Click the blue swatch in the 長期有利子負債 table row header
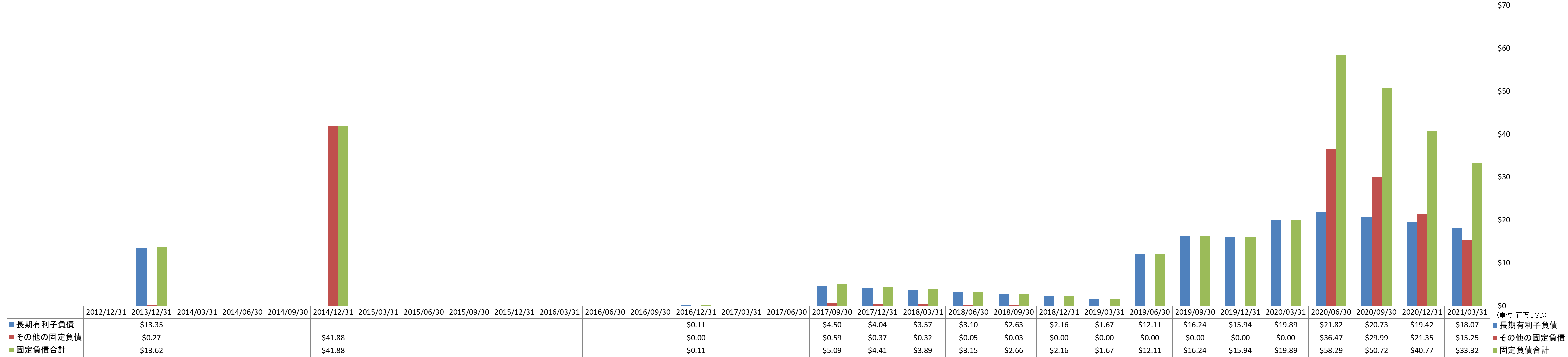 pos(12,325)
